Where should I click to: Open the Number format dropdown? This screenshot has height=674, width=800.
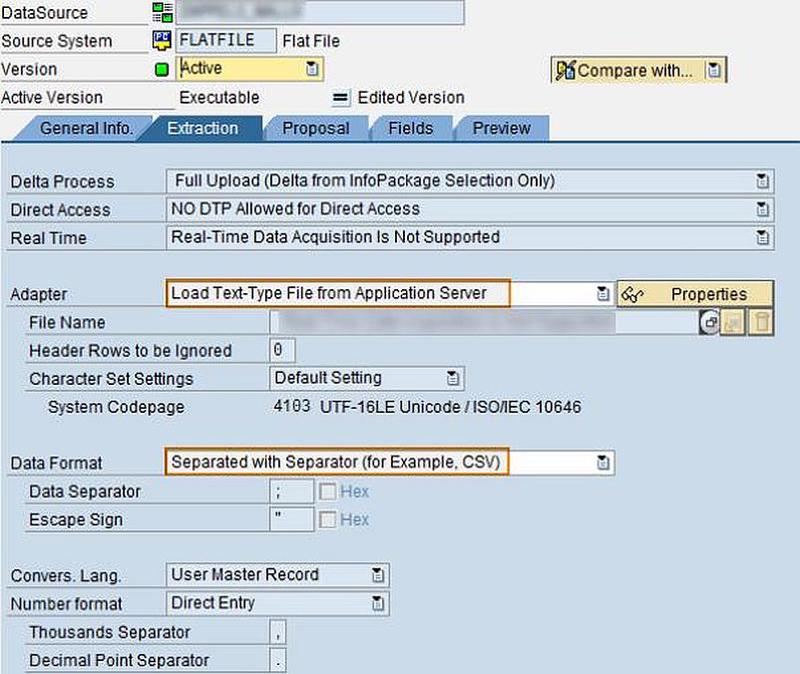click(379, 604)
